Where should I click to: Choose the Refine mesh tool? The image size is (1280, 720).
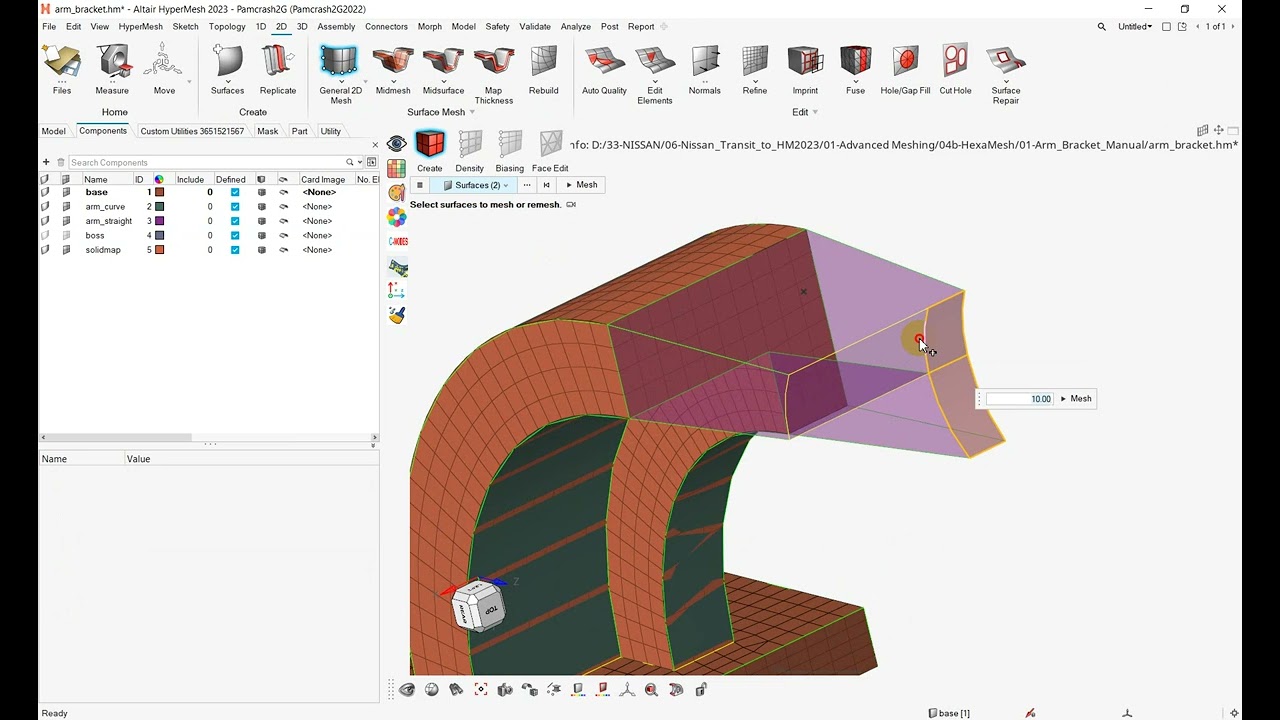(x=755, y=69)
